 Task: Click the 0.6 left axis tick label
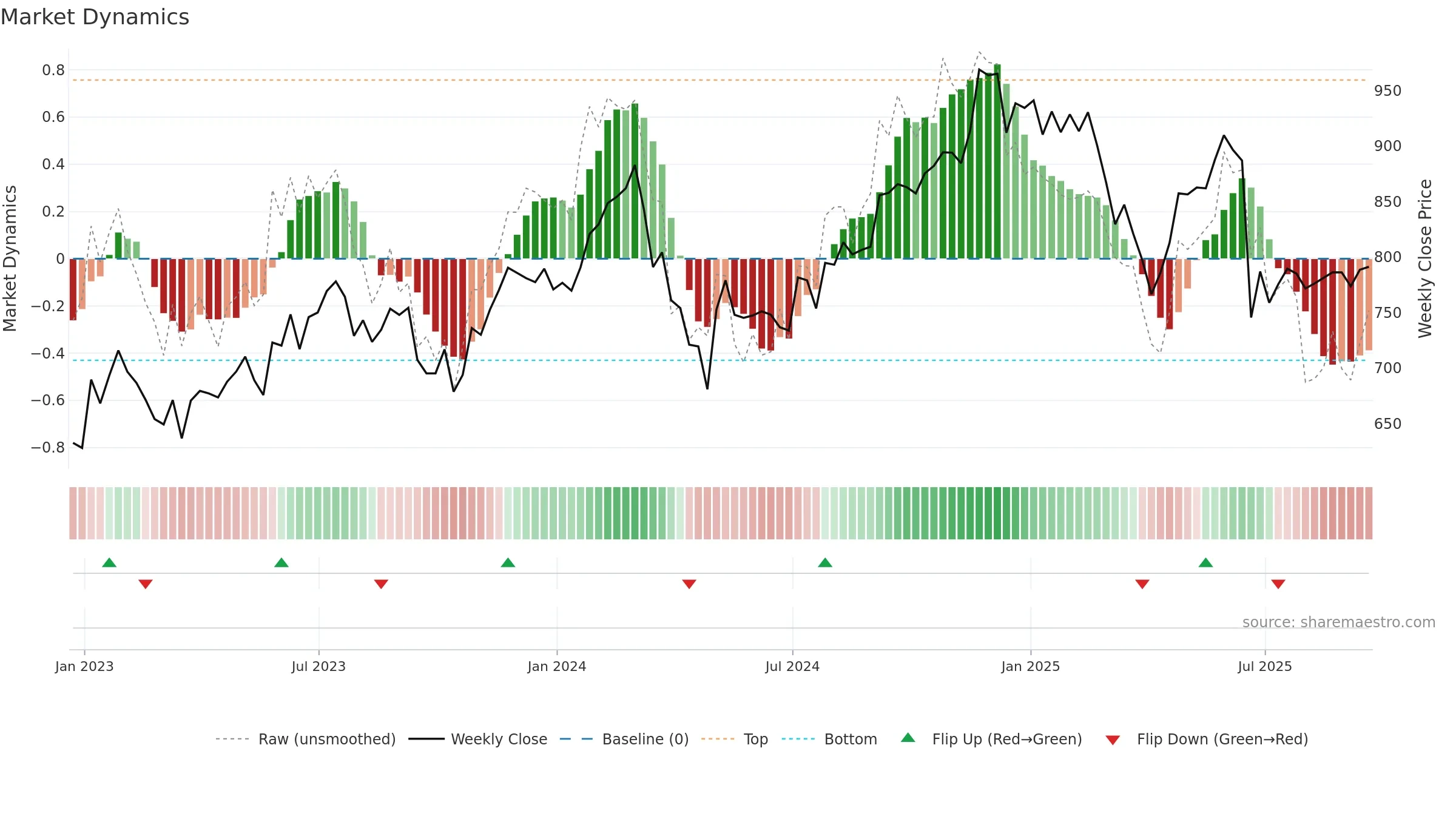(x=53, y=117)
